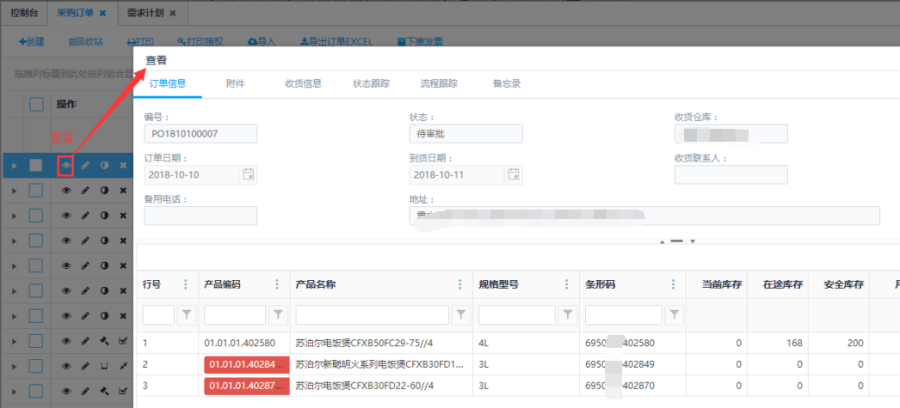Open the 行号 column menu

pos(185,284)
